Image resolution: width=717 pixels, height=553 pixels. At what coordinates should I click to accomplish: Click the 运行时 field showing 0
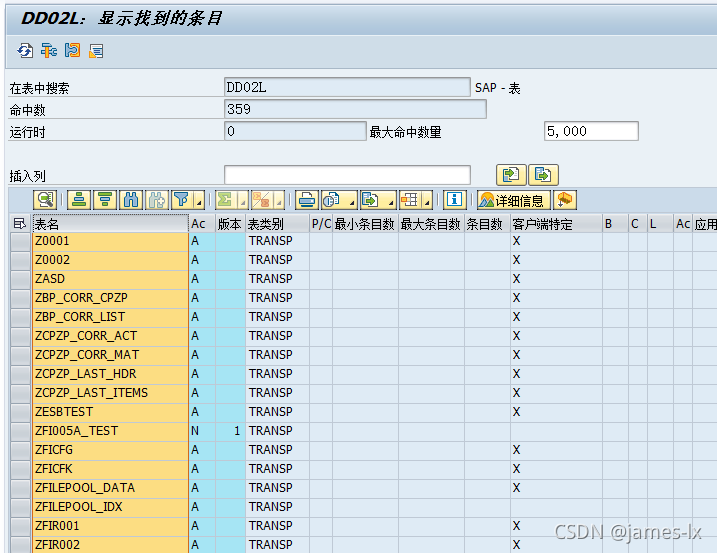coord(295,131)
